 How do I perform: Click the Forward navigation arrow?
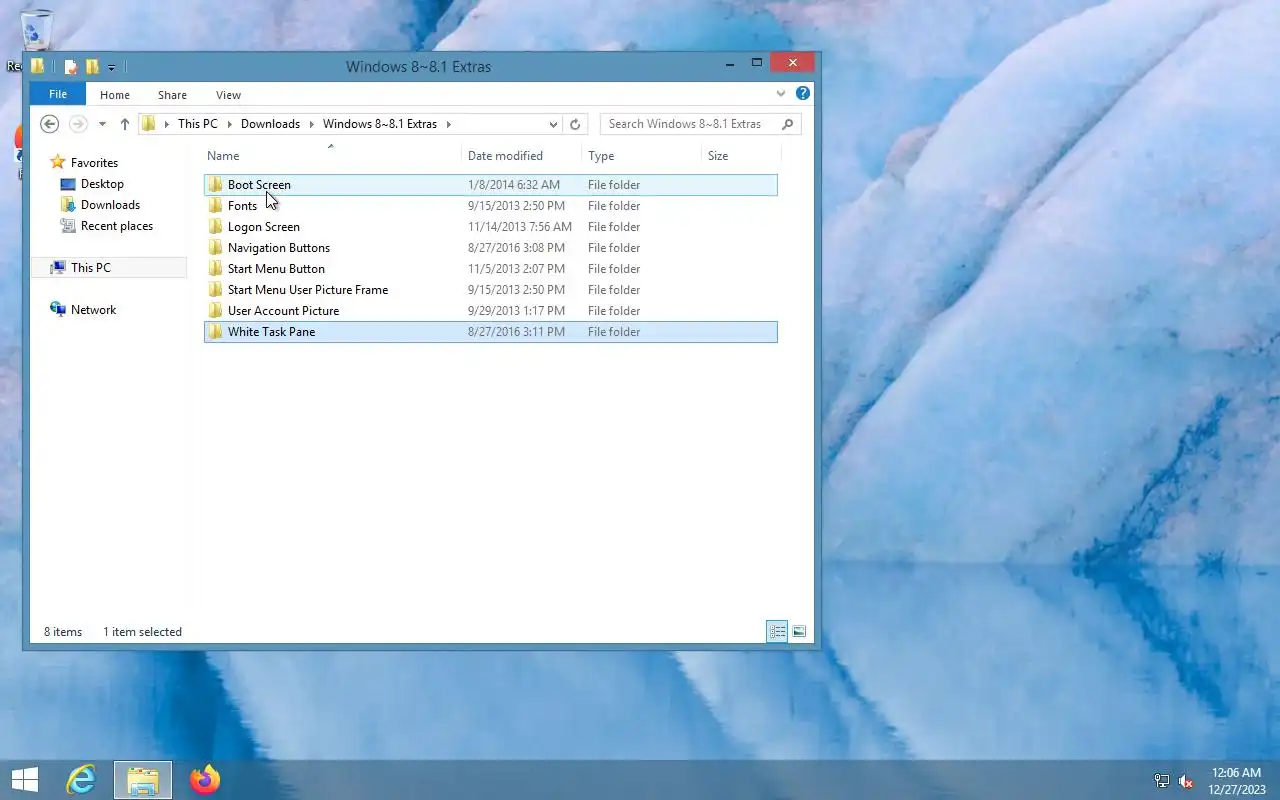click(78, 124)
